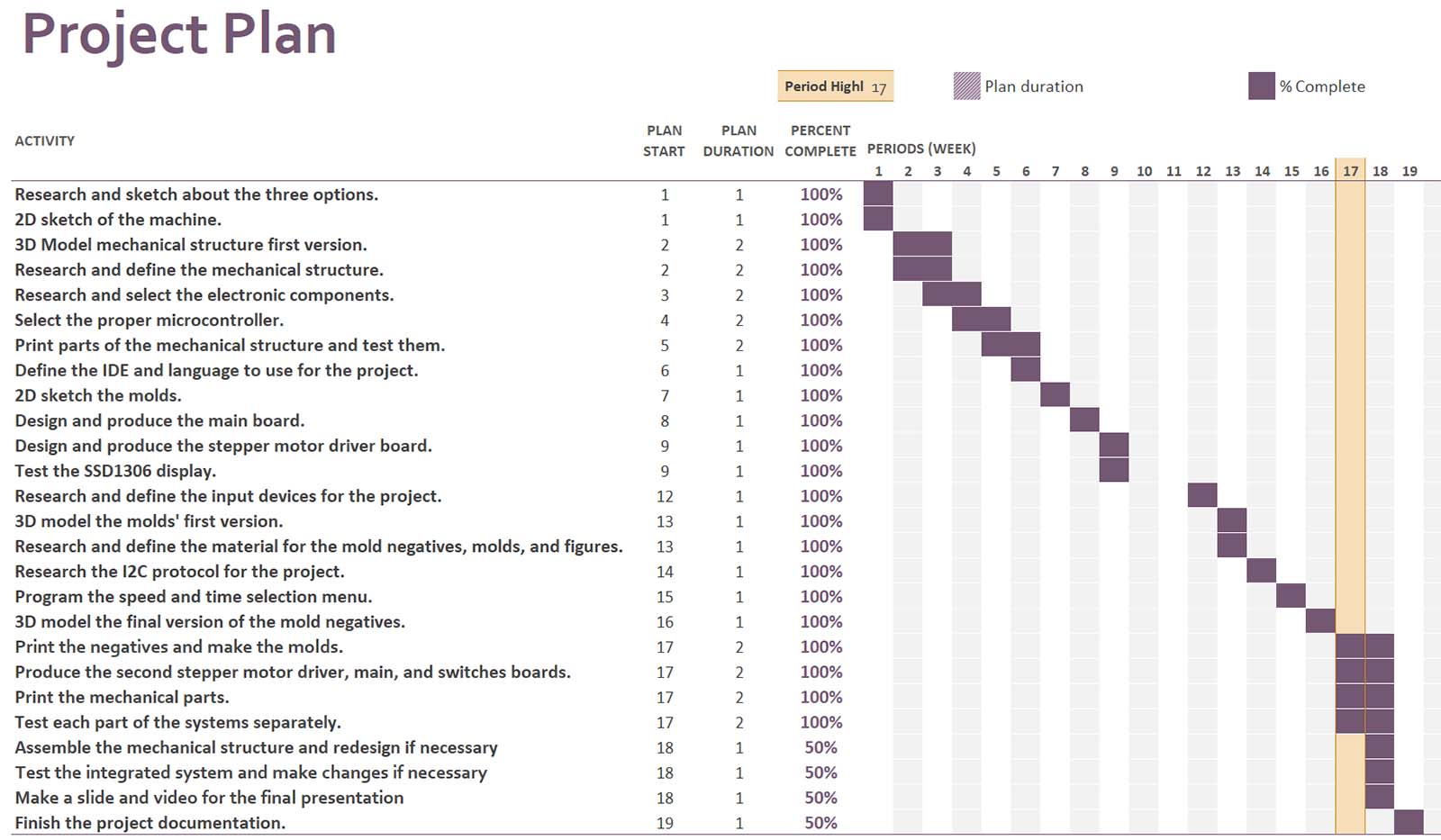
Task: Select week 19 period header
Action: (1409, 171)
